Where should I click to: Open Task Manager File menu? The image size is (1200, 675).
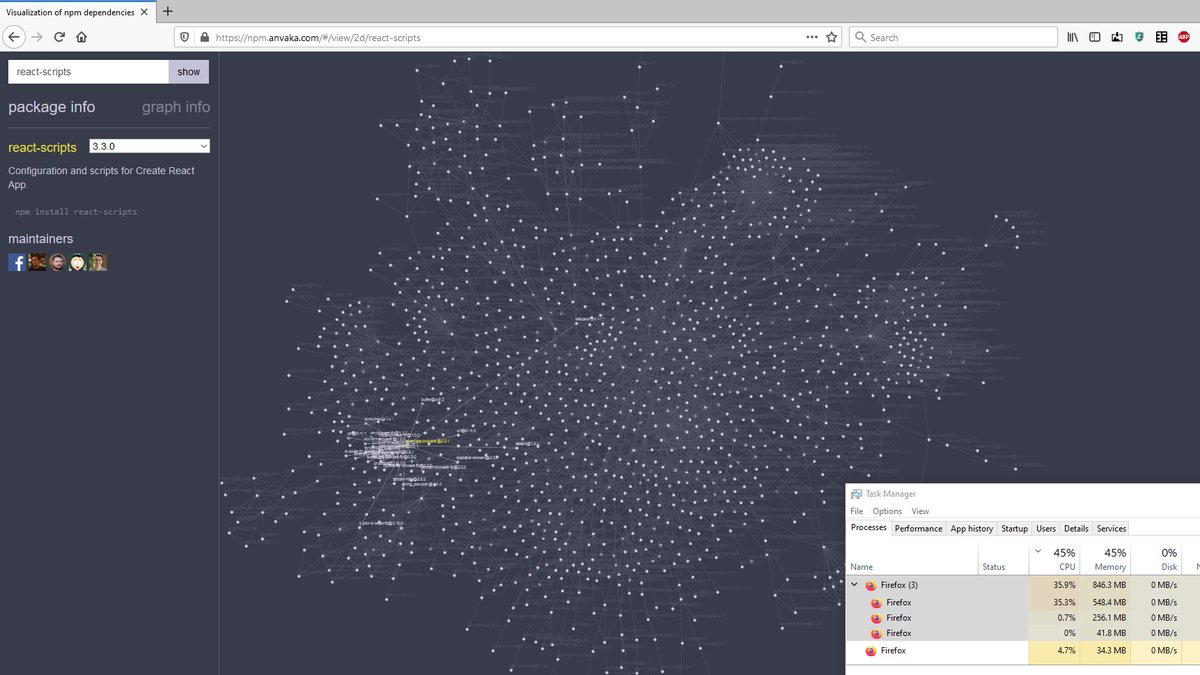[856, 511]
